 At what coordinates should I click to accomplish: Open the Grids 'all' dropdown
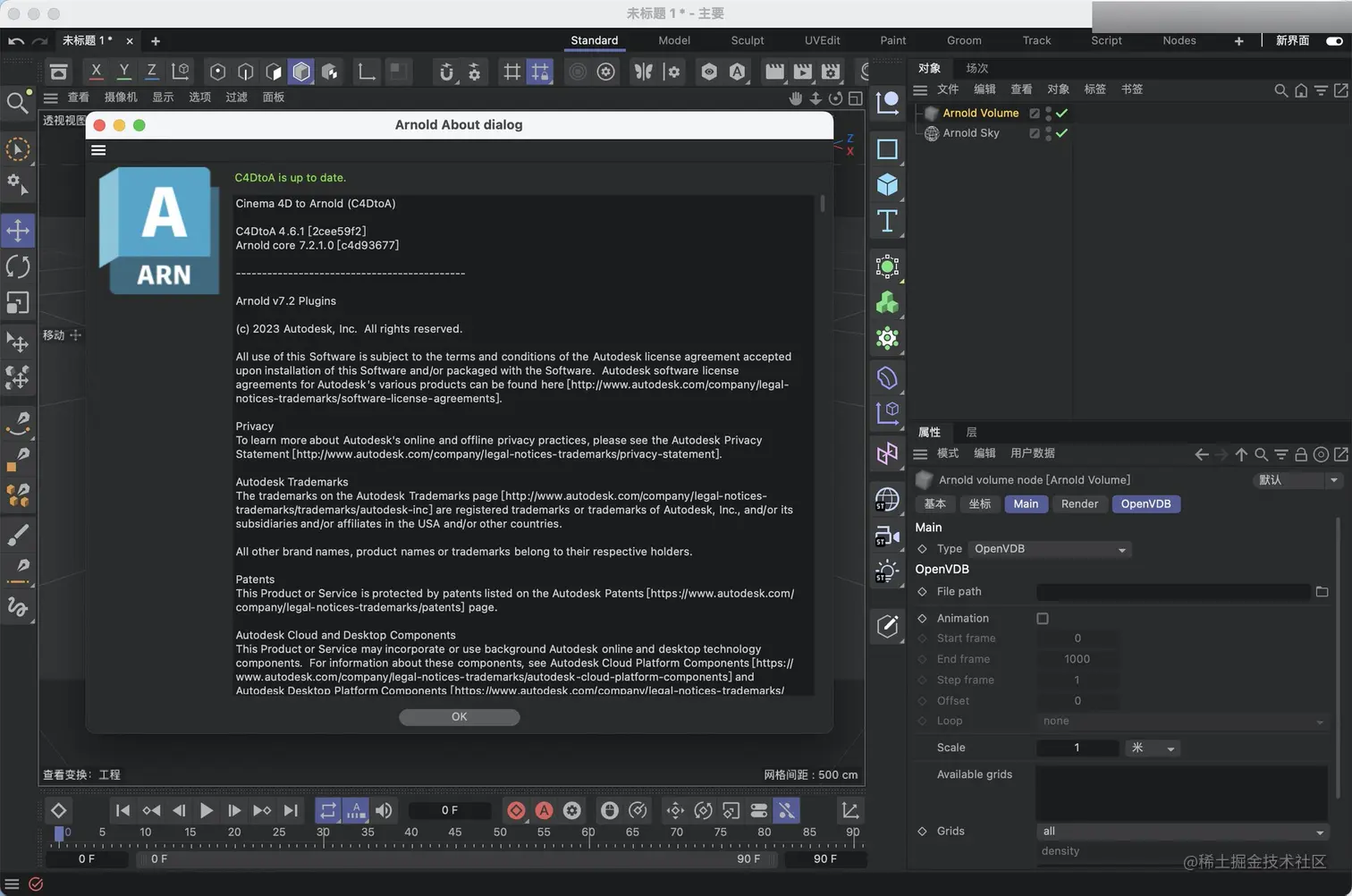(1182, 832)
